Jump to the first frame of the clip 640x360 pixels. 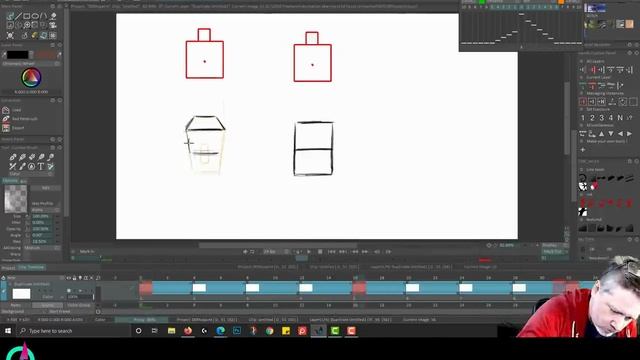point(331,251)
